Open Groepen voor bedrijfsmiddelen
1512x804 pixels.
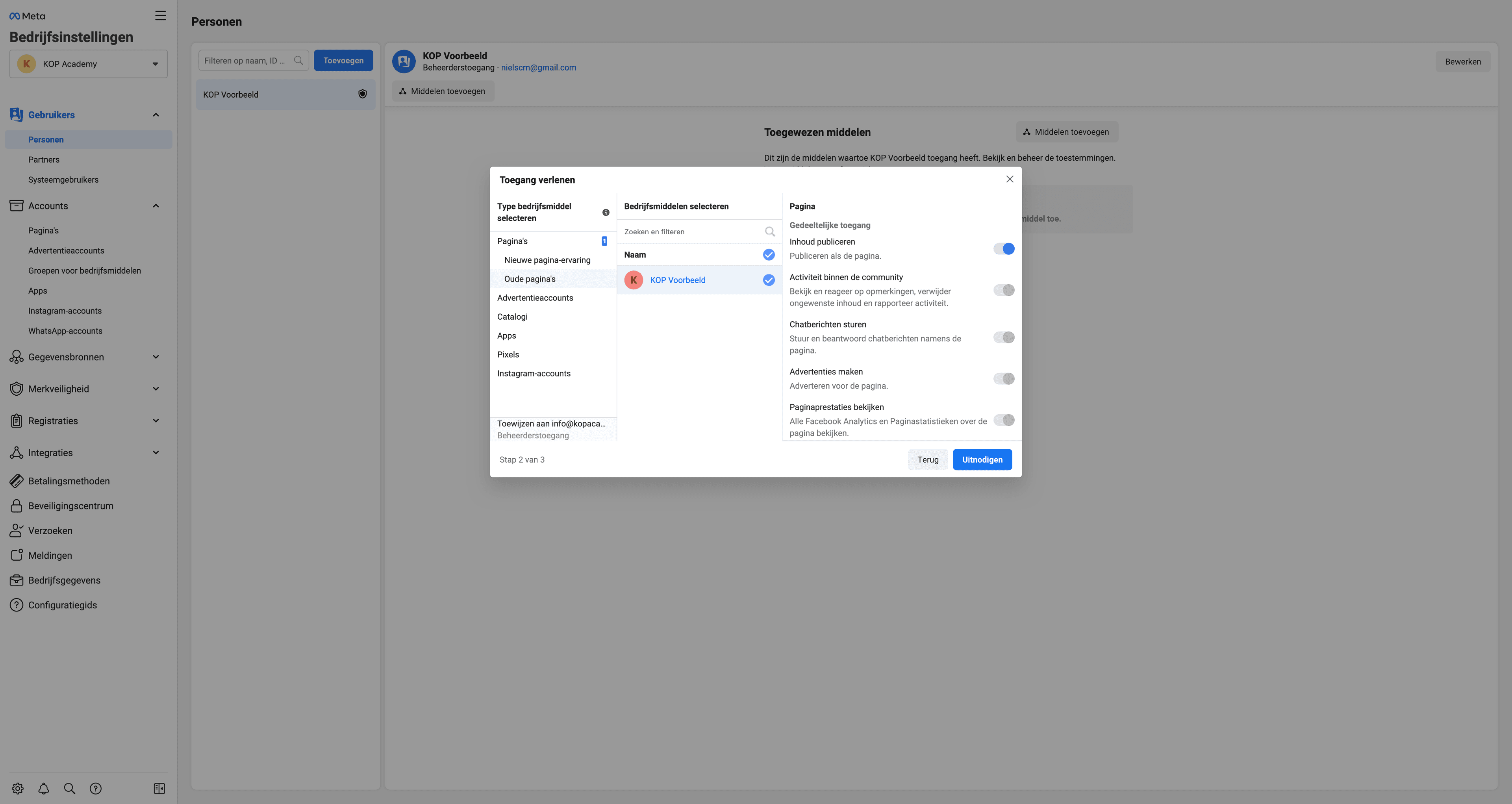tap(85, 270)
